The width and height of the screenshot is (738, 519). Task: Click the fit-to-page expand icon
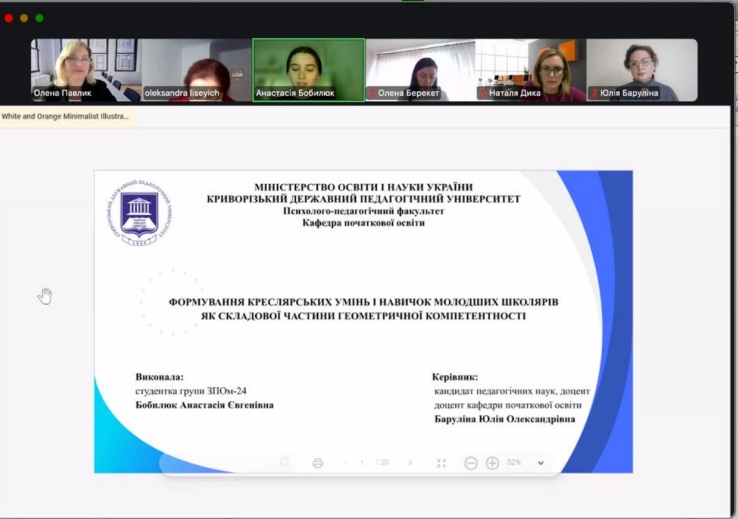[x=441, y=463]
